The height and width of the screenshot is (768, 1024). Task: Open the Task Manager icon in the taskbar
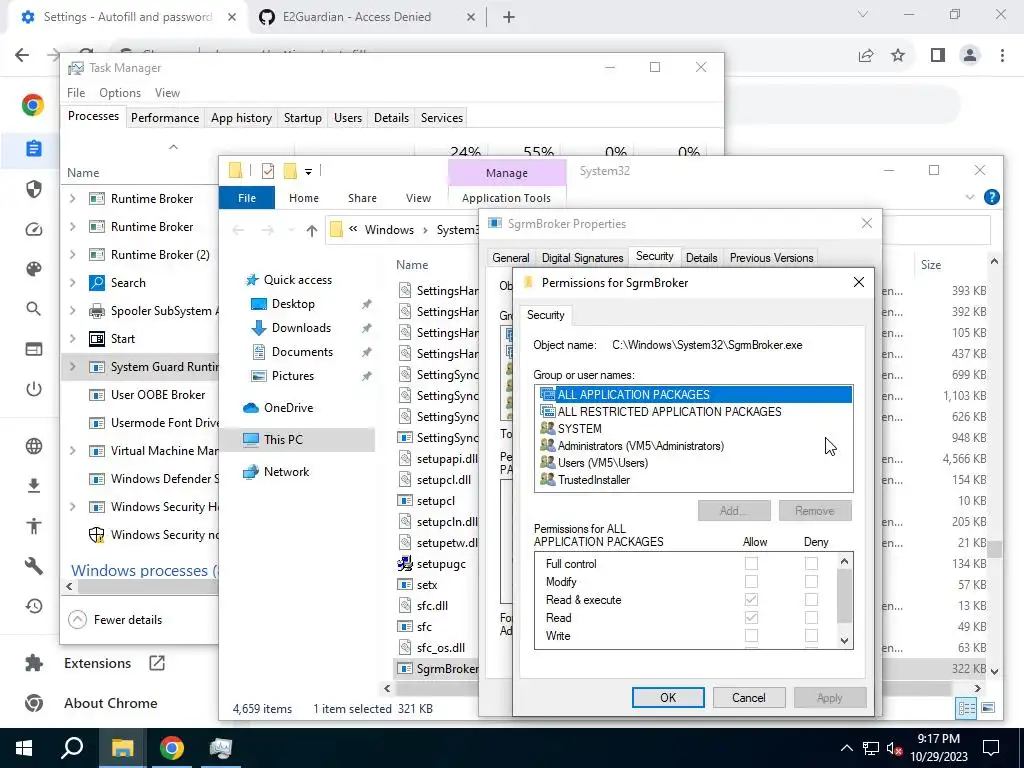221,748
